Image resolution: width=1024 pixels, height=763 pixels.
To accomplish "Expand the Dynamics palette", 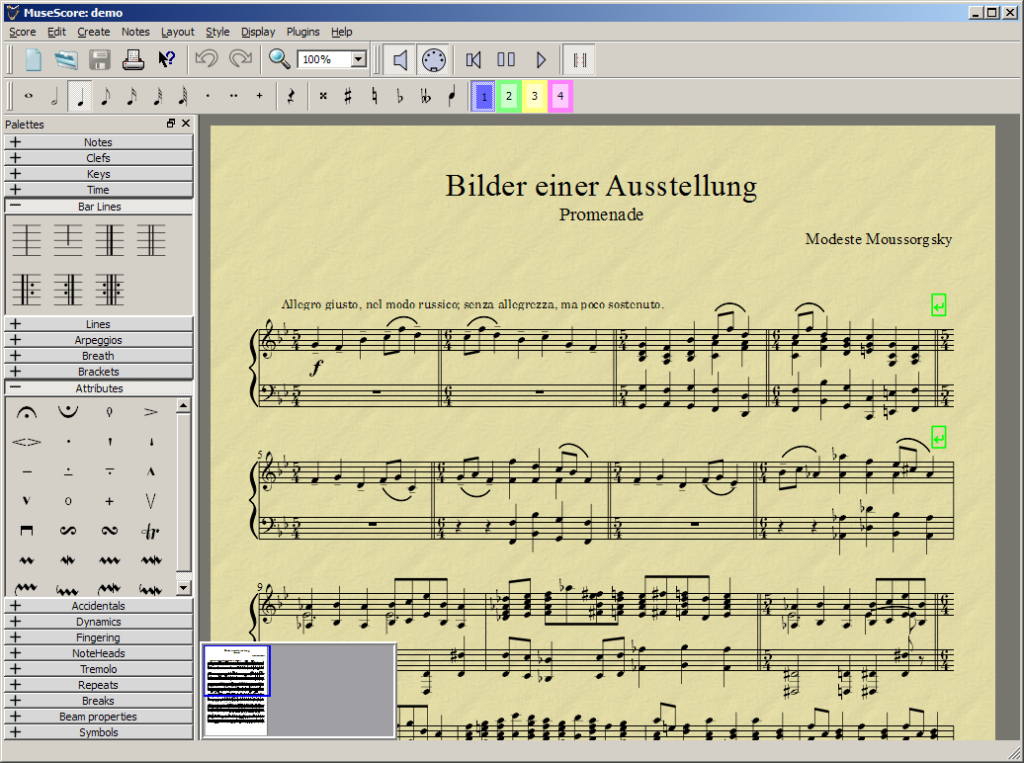I will (99, 621).
